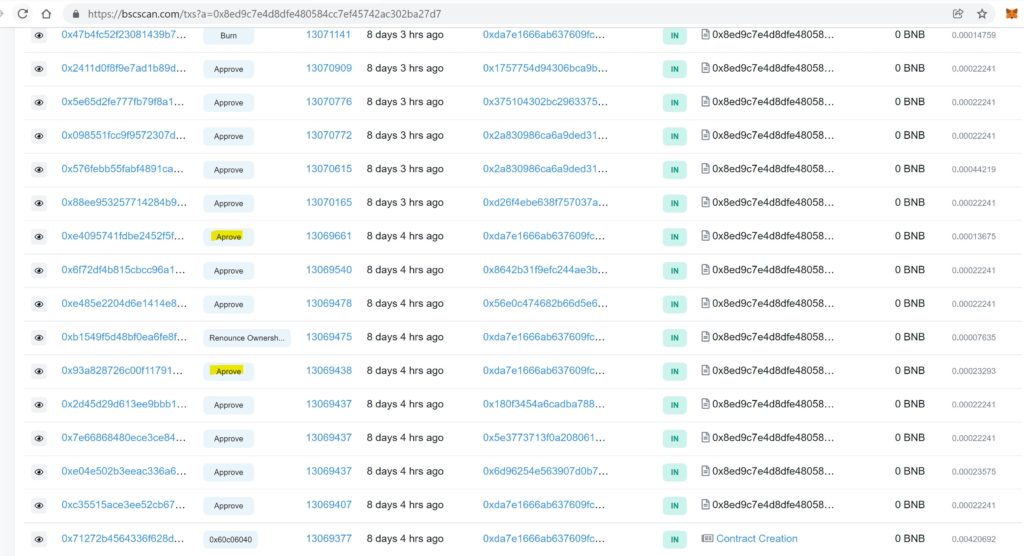Click highlighted Aprove badge in block 13069438 row
This screenshot has height=556, width=1024.
[x=227, y=371]
